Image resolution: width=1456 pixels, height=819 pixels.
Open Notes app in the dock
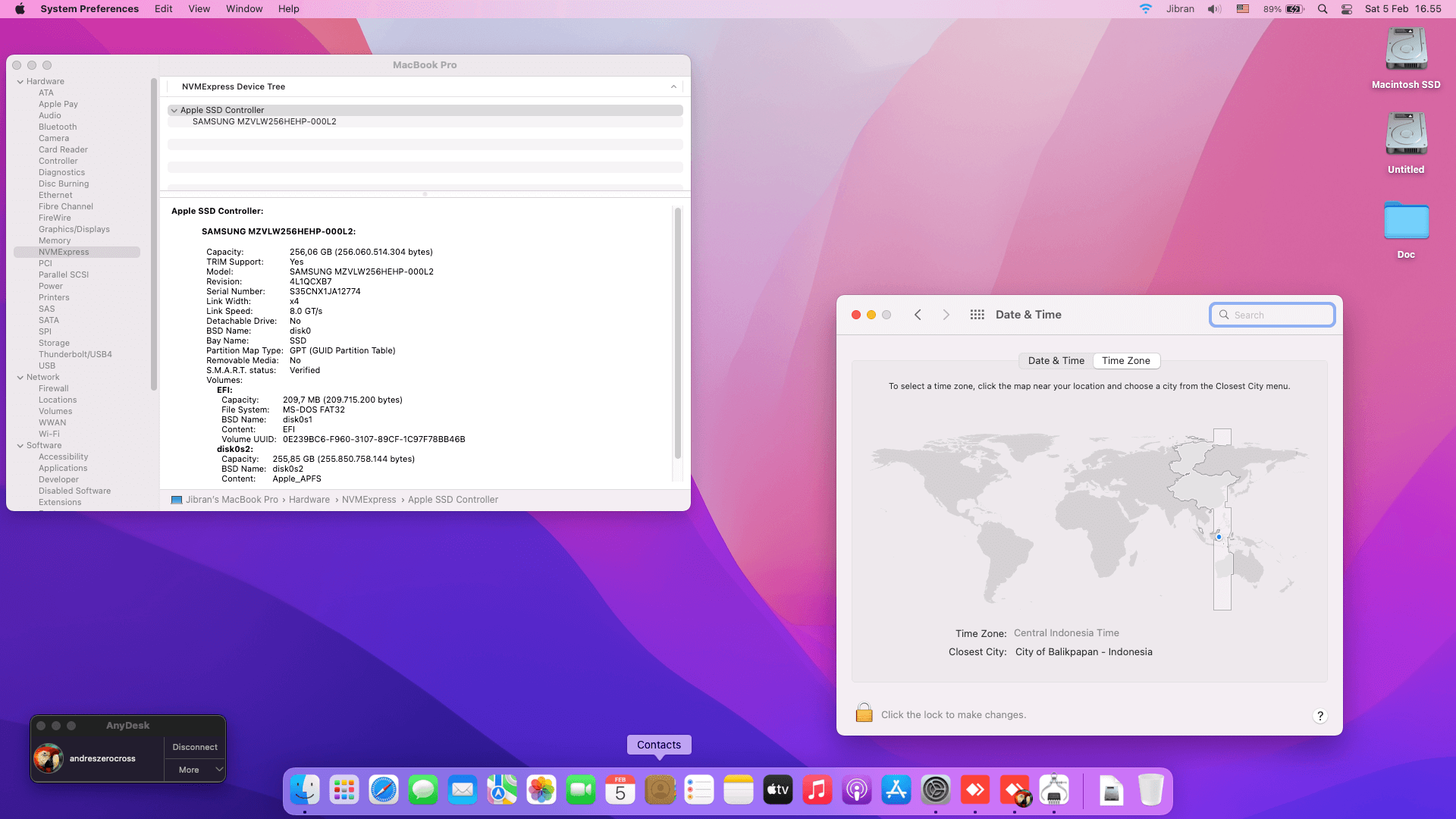pyautogui.click(x=739, y=790)
